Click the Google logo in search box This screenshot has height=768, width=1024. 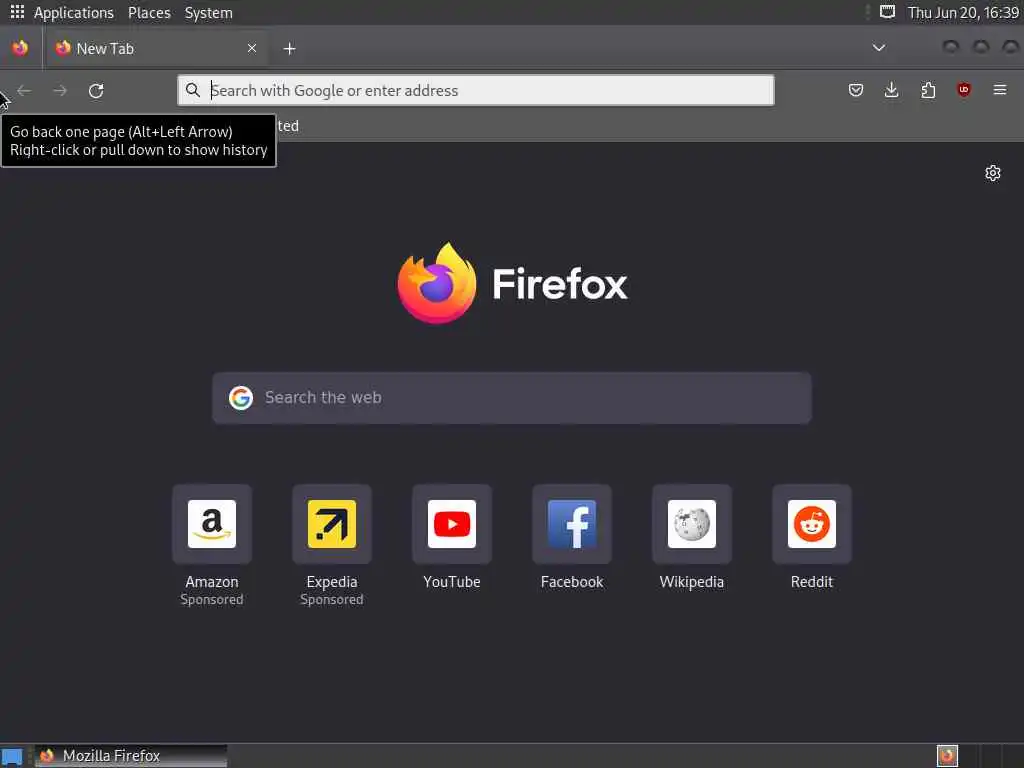tap(241, 397)
